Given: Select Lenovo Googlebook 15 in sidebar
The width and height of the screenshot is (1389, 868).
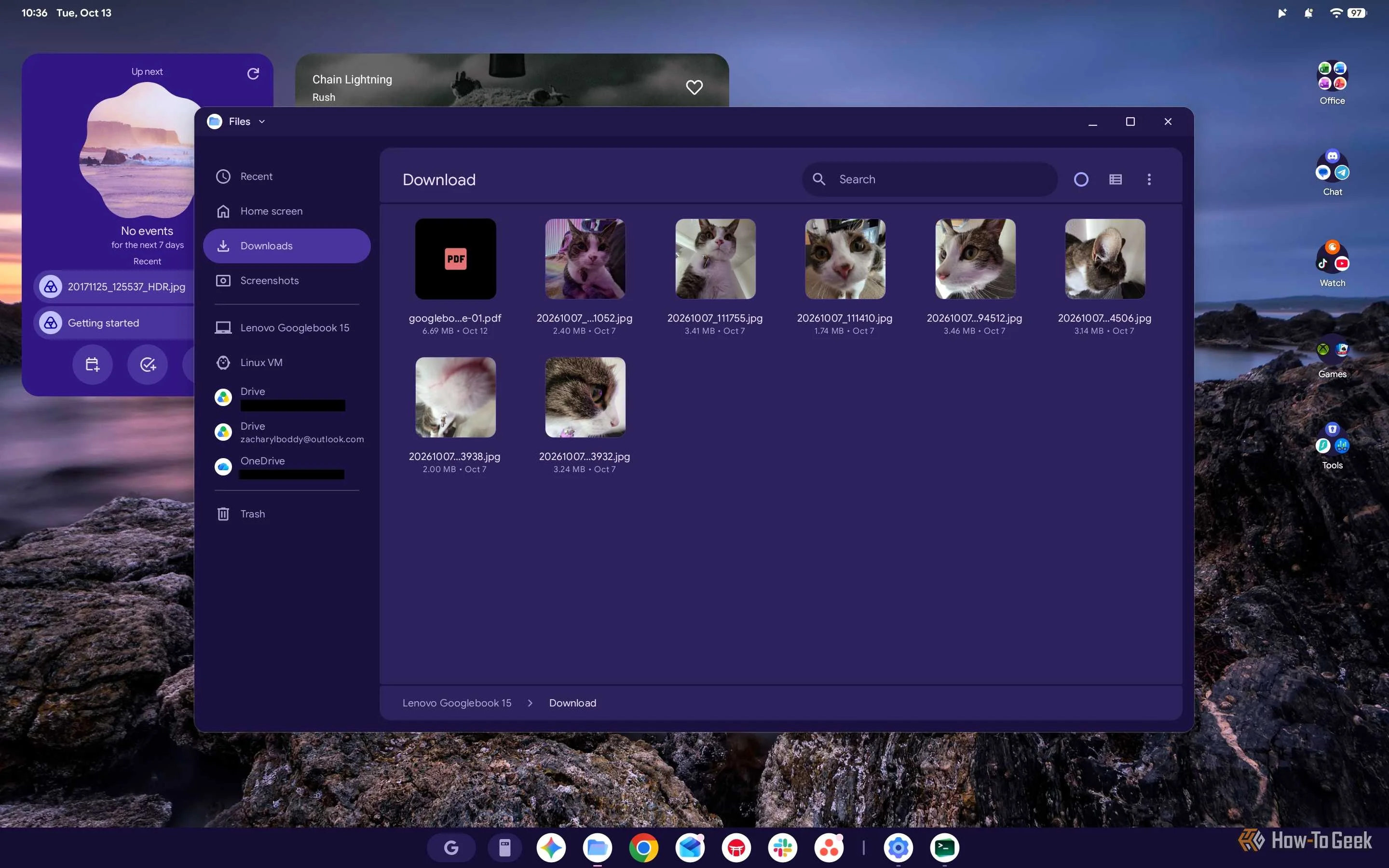Looking at the screenshot, I should 287,328.
